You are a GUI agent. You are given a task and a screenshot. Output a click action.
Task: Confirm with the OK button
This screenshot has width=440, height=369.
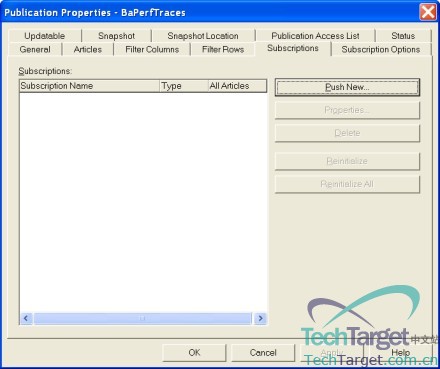click(194, 353)
